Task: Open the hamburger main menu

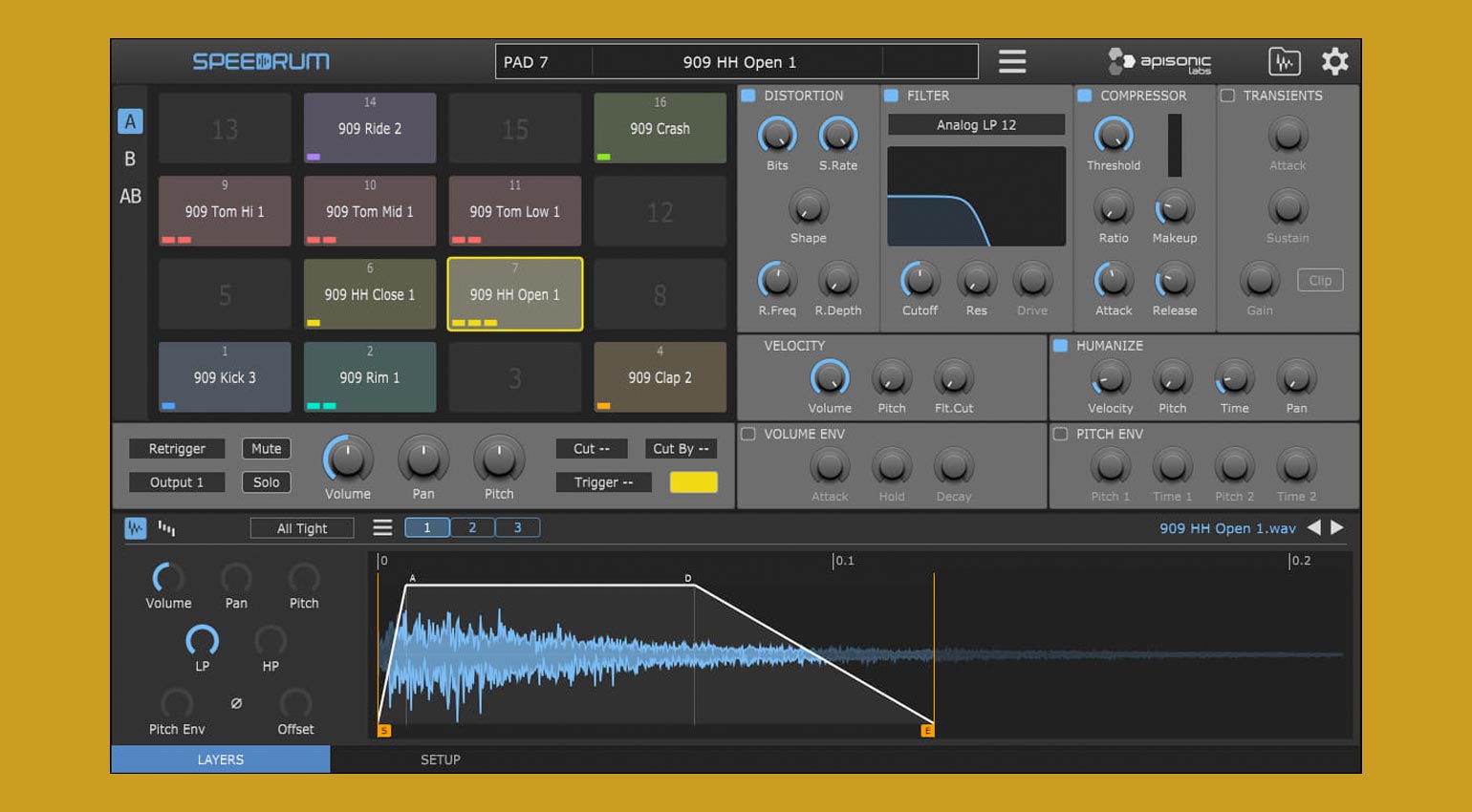Action: tap(1012, 62)
